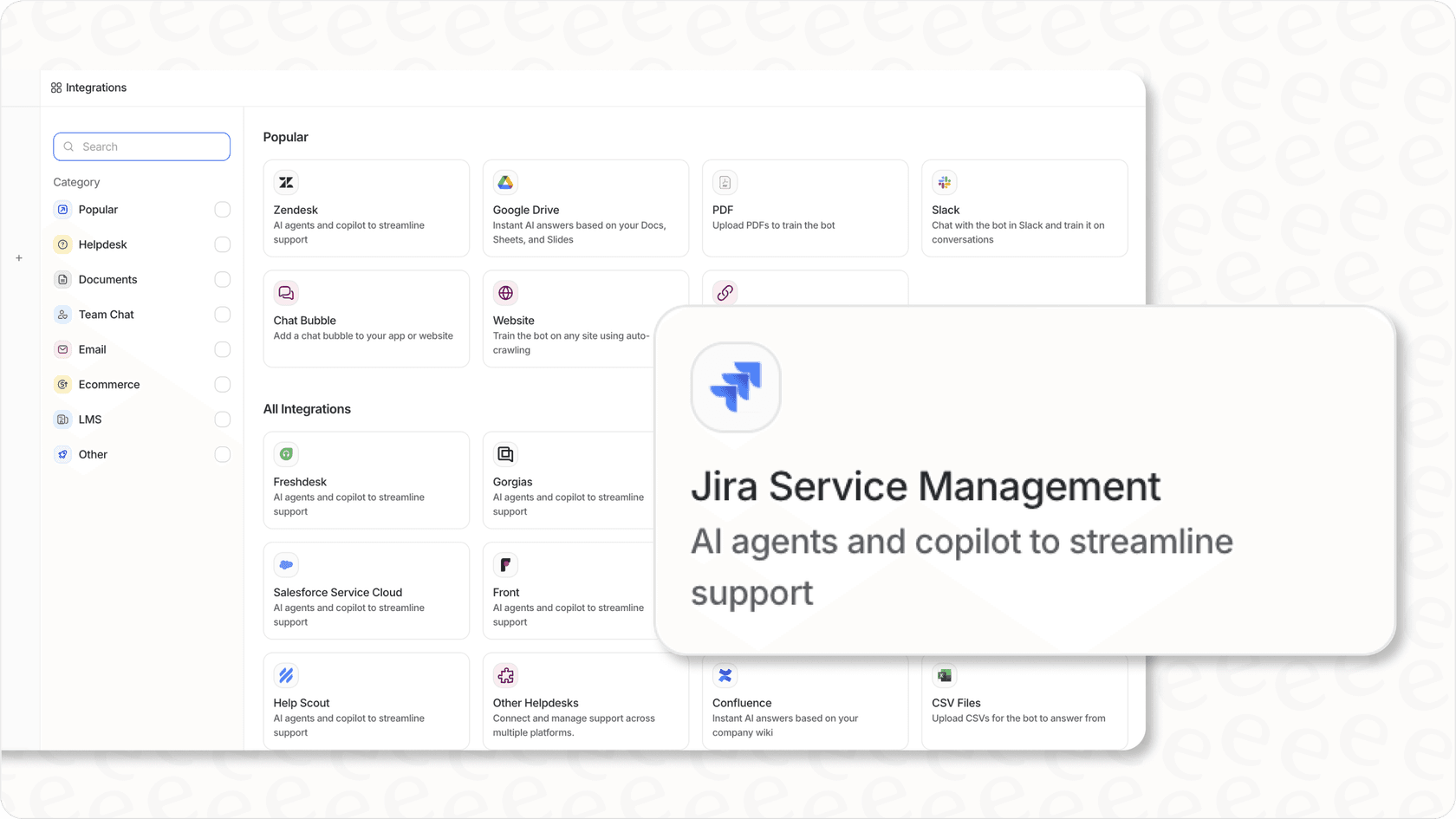Enable the Email category filter
The width and height of the screenshot is (1456, 819).
click(x=223, y=349)
